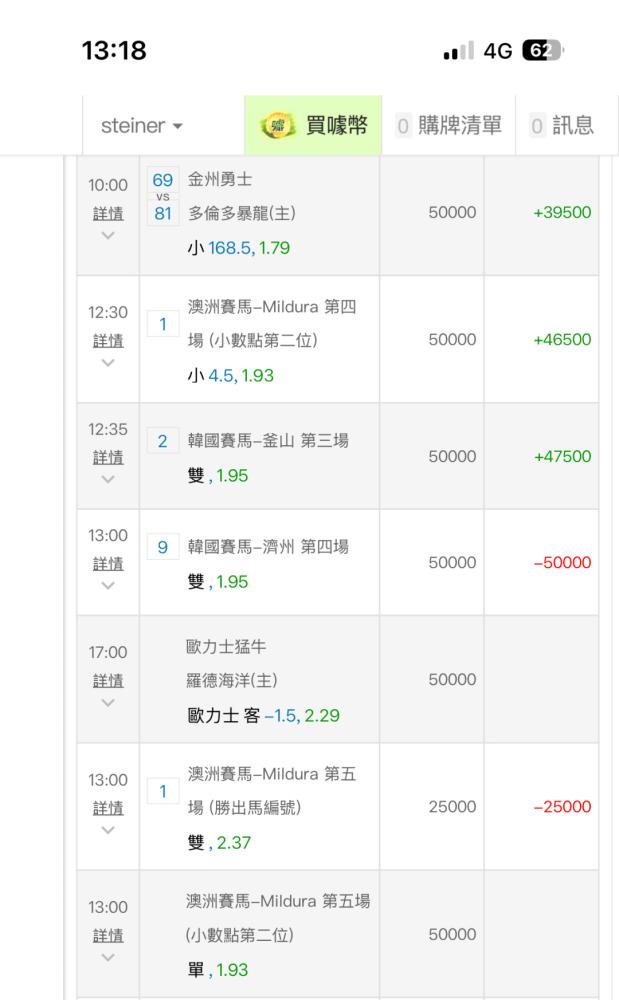Click the 買噱幣 coin icon
This screenshot has height=1000, width=619.
[277, 126]
